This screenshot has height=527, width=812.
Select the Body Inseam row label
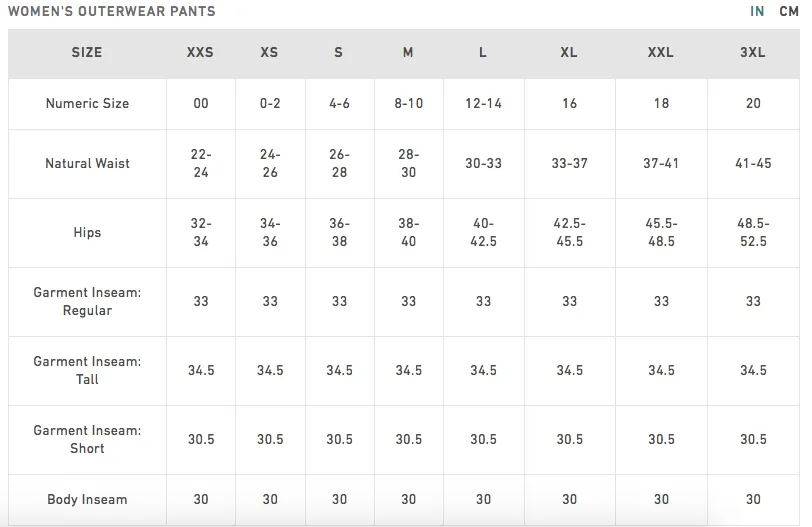tap(87, 500)
